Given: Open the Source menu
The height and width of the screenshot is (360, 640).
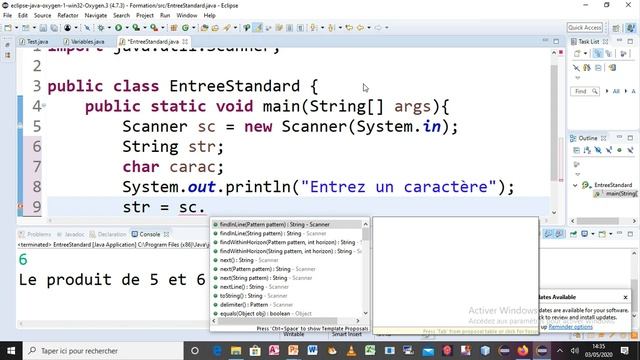Looking at the screenshot, I should pos(42,16).
